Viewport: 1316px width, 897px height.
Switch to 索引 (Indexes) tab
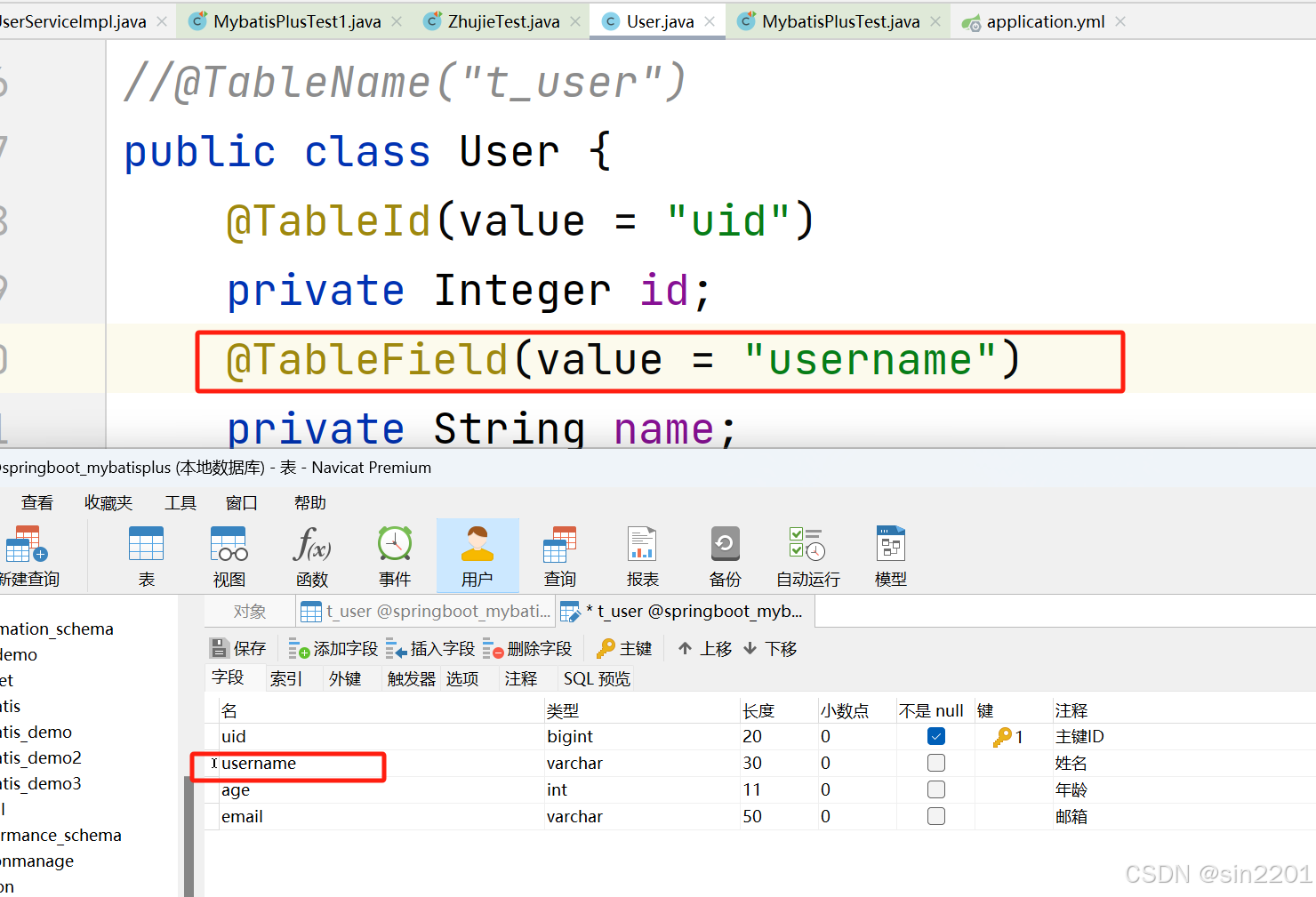pos(286,678)
